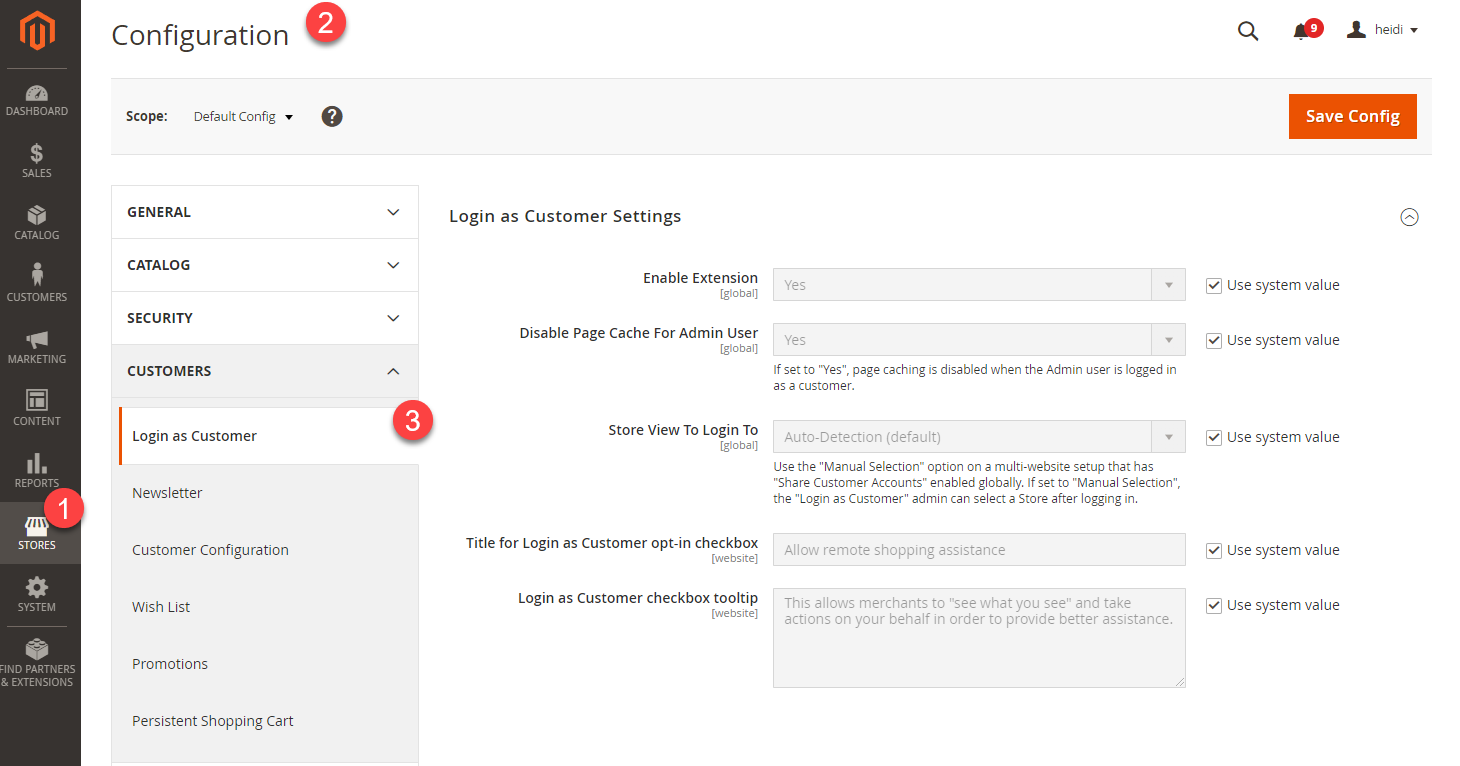View notifications via the bell icon

[x=1301, y=31]
